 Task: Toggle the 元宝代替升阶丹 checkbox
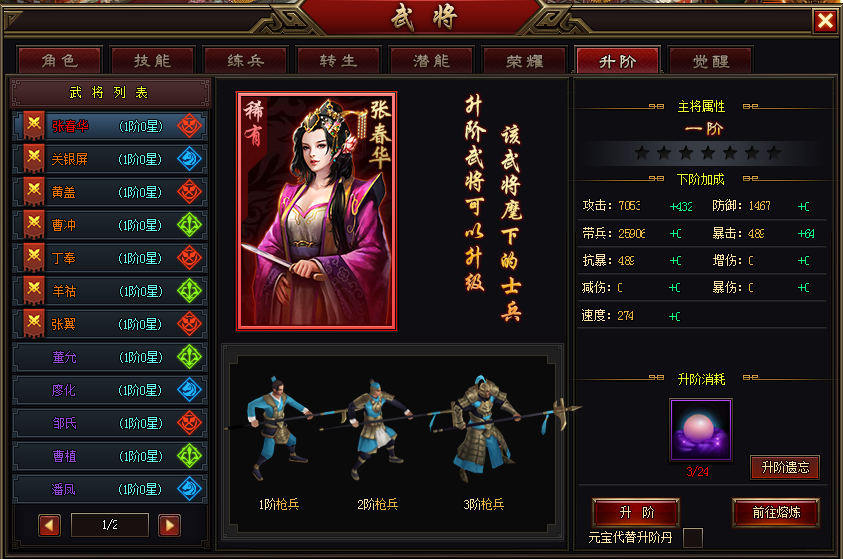pos(692,538)
